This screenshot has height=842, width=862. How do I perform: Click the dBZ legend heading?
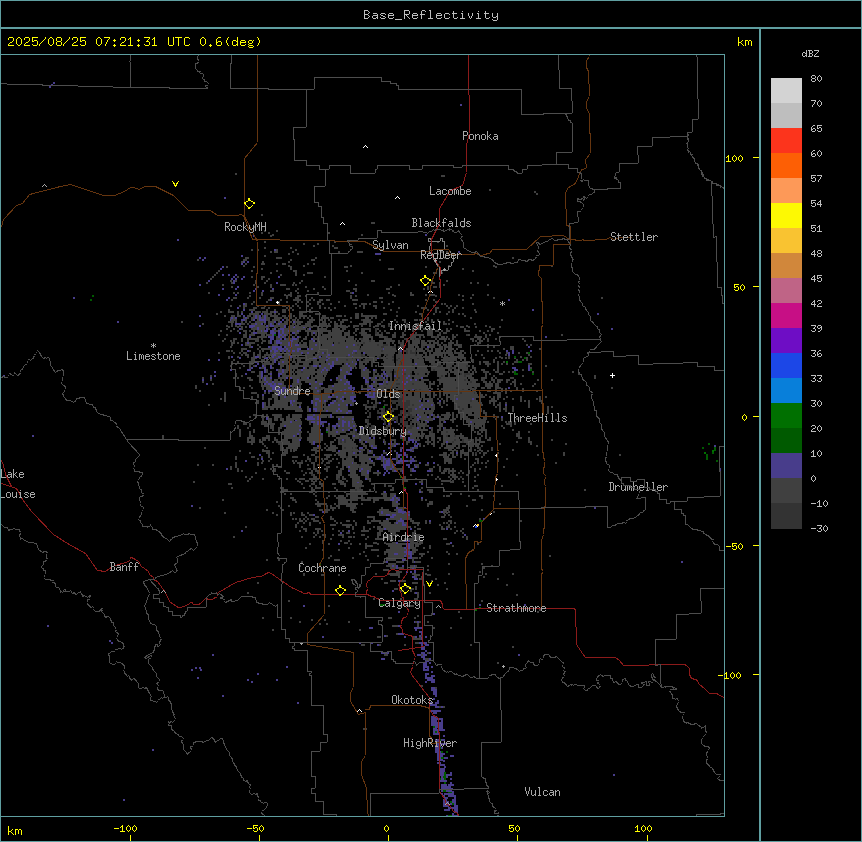(810, 53)
